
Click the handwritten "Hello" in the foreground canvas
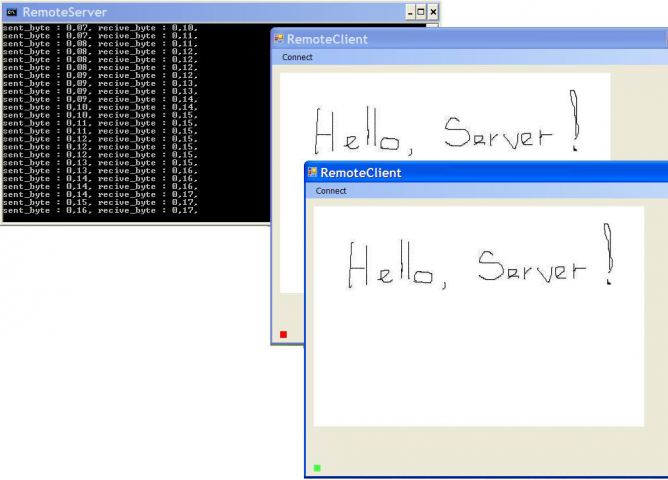(x=391, y=264)
